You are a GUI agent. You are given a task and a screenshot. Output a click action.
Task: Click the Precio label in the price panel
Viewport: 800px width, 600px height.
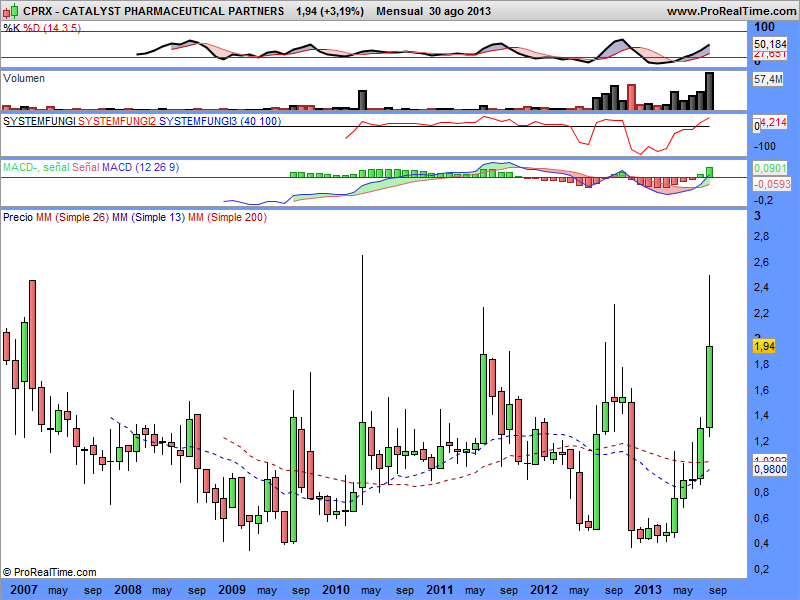[18, 217]
